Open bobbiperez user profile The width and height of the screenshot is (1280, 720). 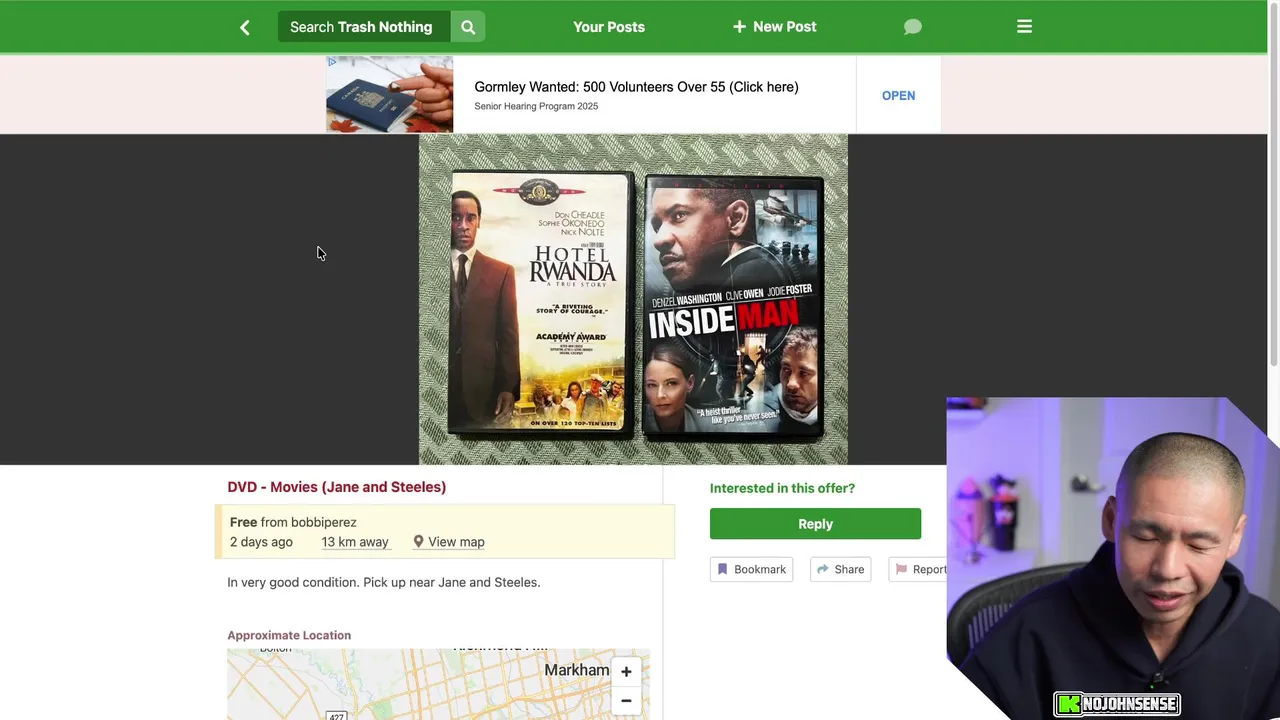click(323, 522)
